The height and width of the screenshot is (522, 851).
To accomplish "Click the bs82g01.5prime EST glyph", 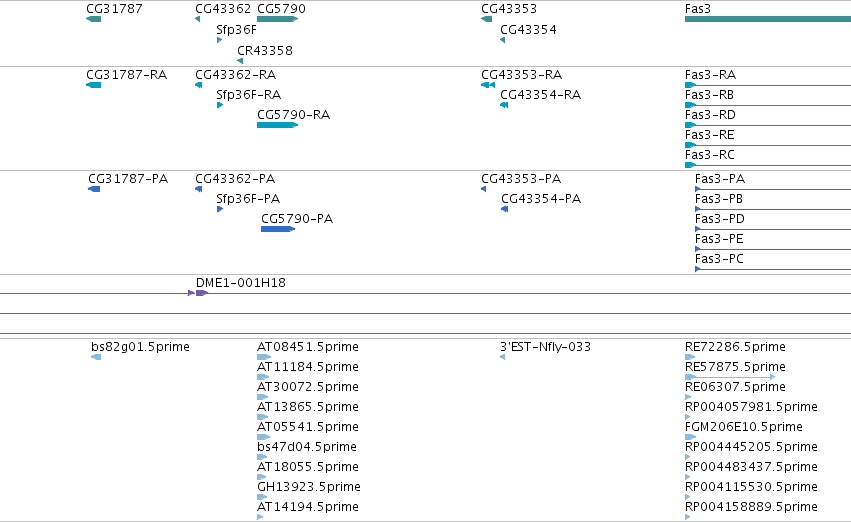I will pyautogui.click(x=96, y=357).
